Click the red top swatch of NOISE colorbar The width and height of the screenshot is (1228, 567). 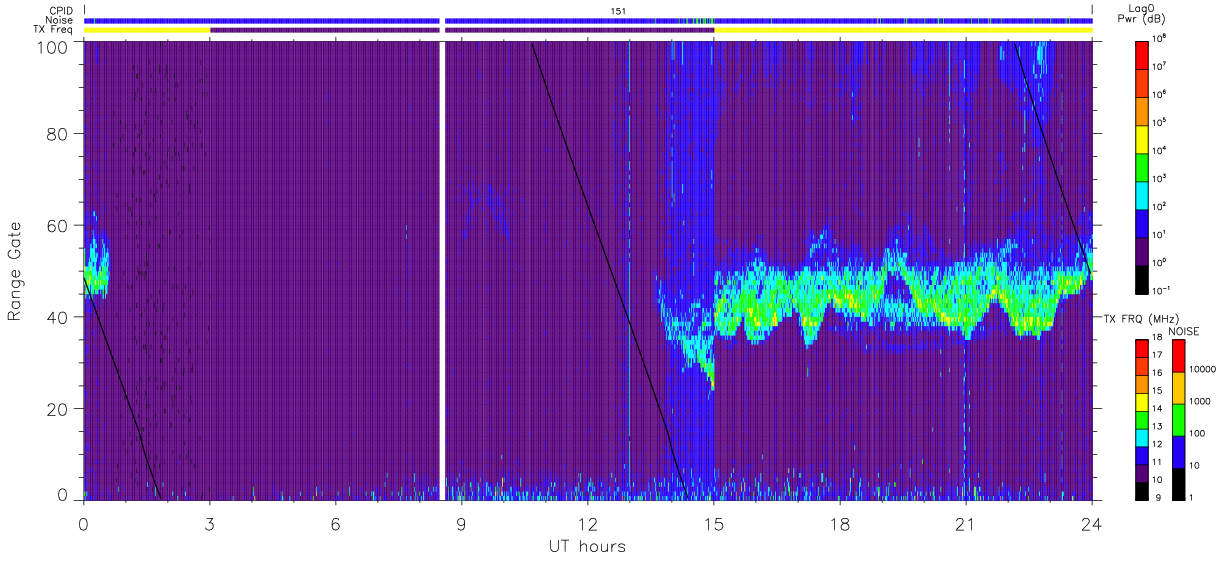pos(1177,356)
